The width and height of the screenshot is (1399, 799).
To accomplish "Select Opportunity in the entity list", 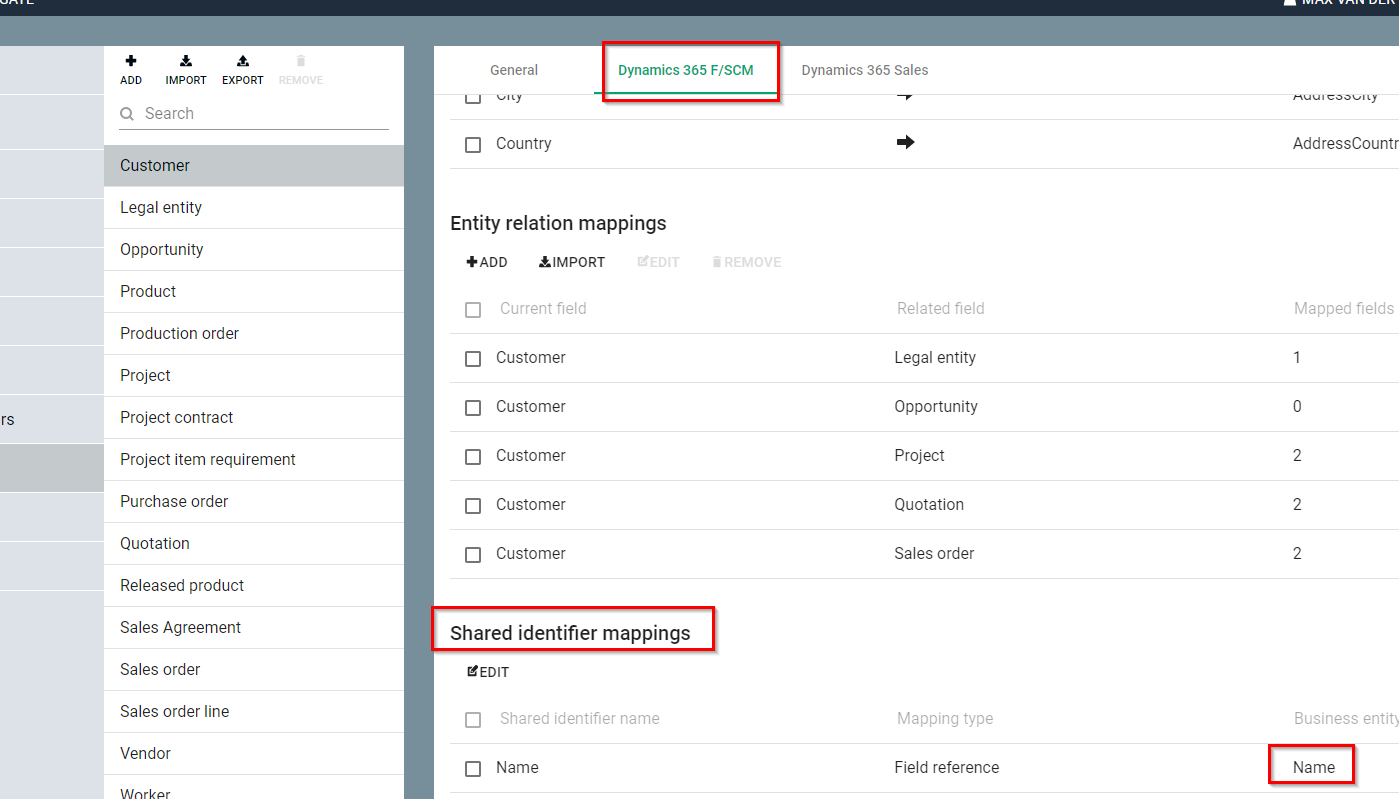I will [x=162, y=249].
